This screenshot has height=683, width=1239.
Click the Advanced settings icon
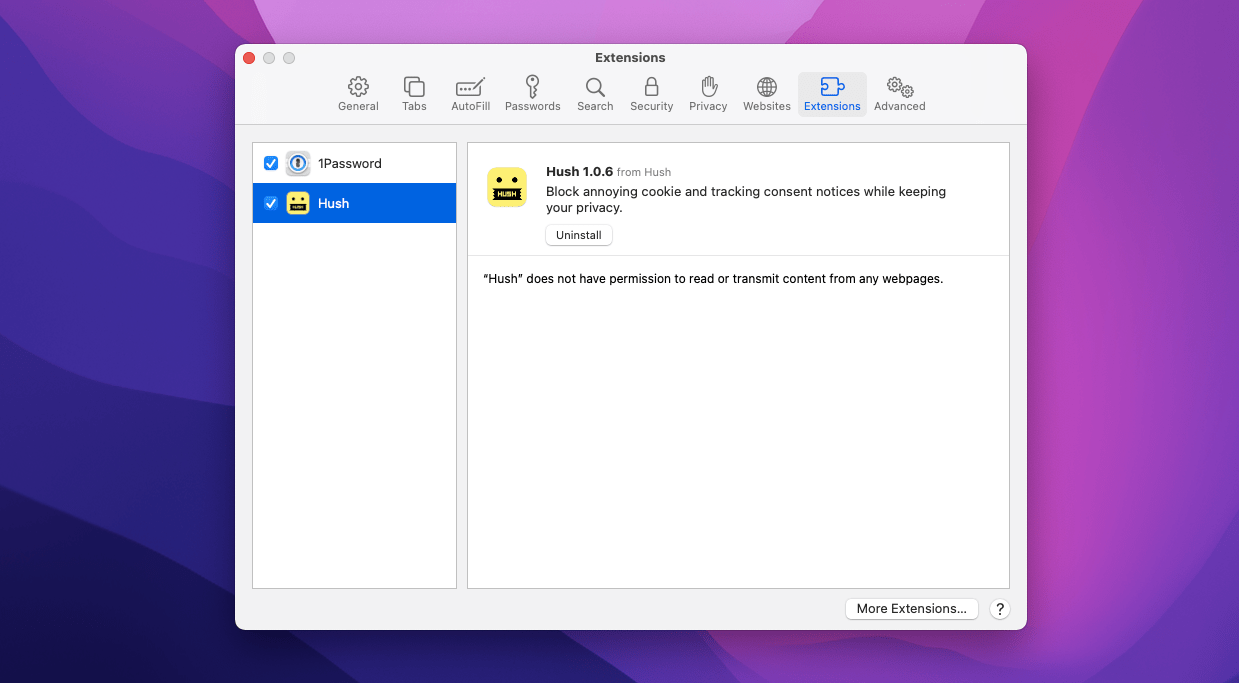pyautogui.click(x=898, y=93)
